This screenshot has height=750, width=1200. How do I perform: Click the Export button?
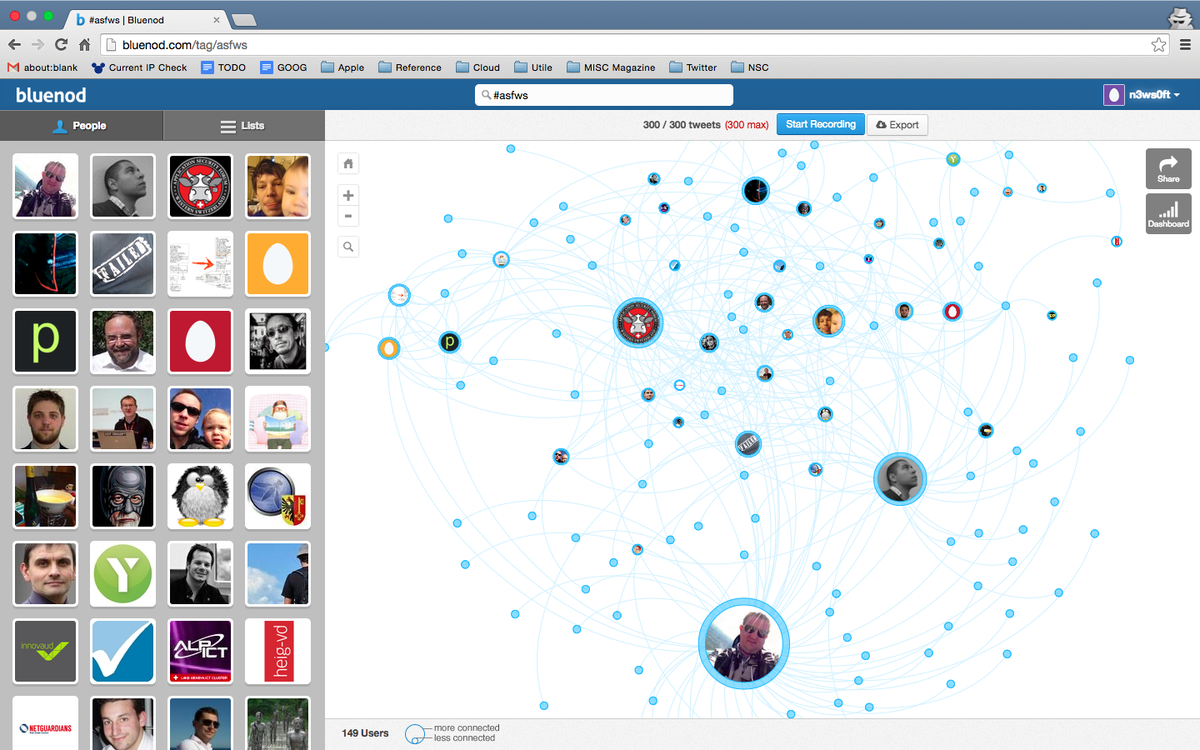tap(896, 125)
